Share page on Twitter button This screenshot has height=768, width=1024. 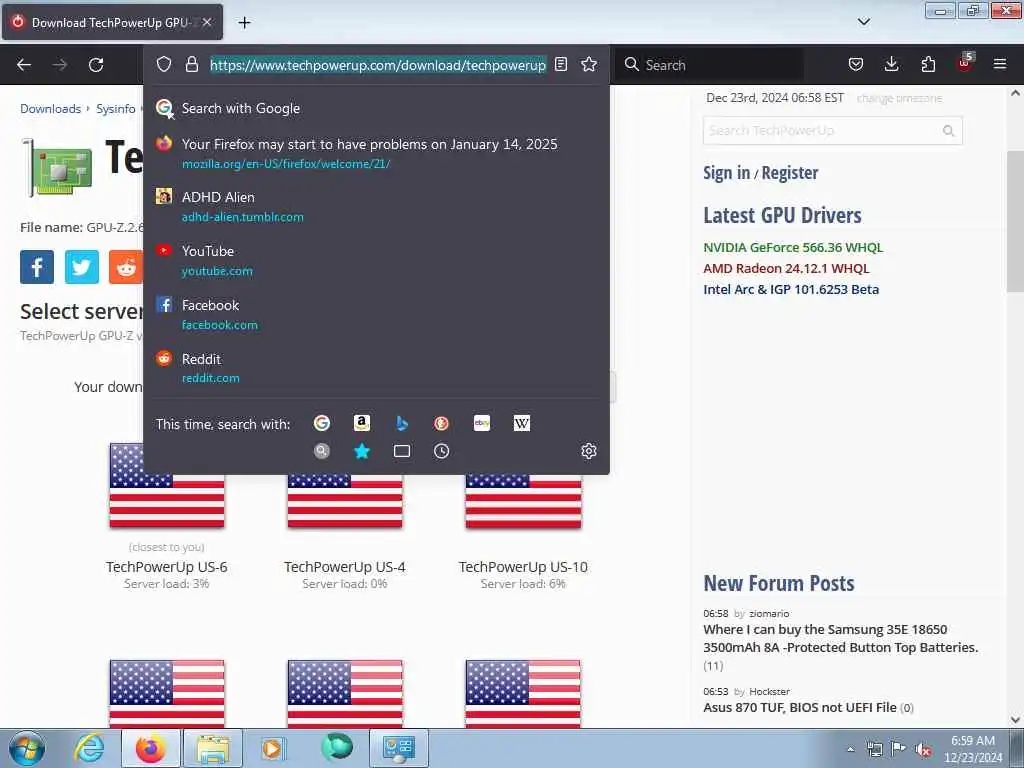(82, 266)
